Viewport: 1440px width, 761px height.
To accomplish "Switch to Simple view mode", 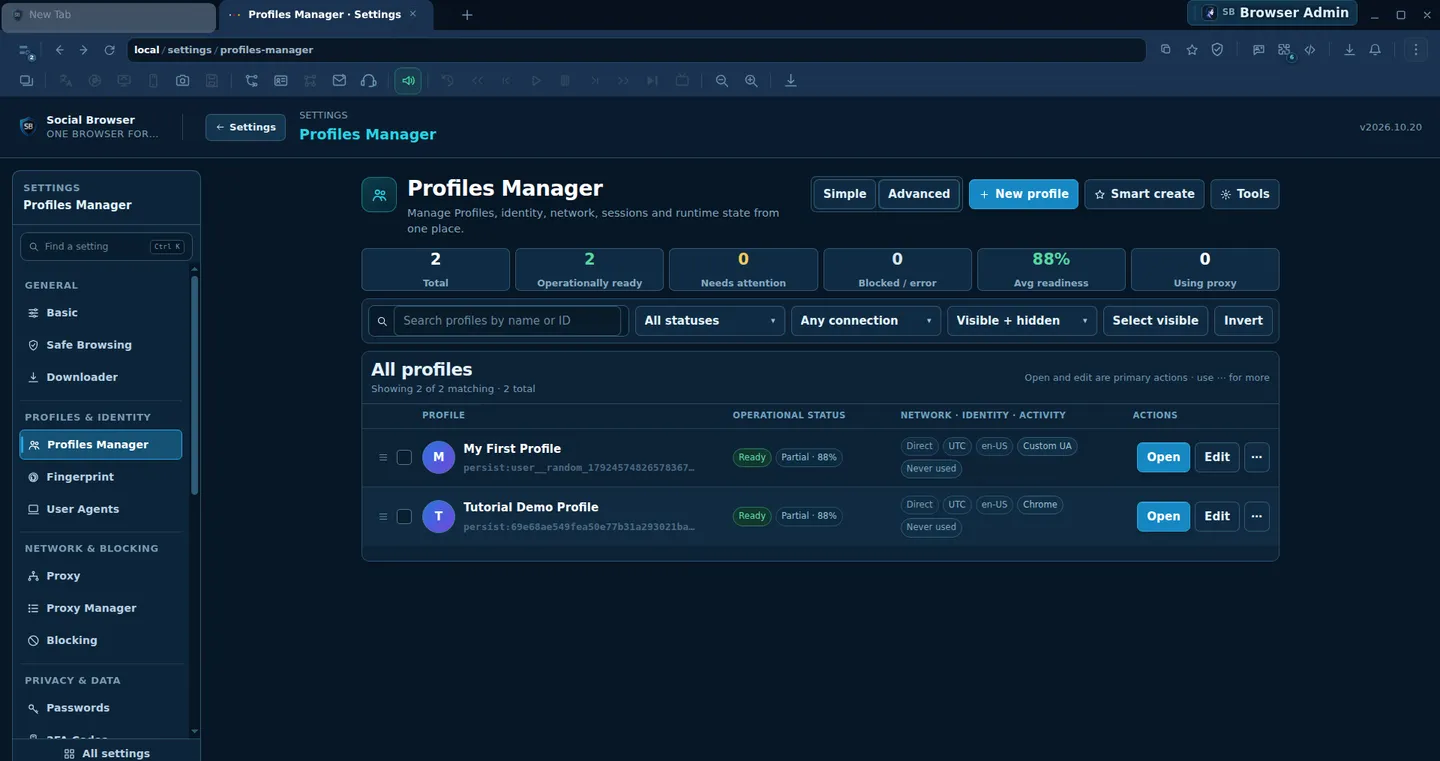I will coord(845,194).
